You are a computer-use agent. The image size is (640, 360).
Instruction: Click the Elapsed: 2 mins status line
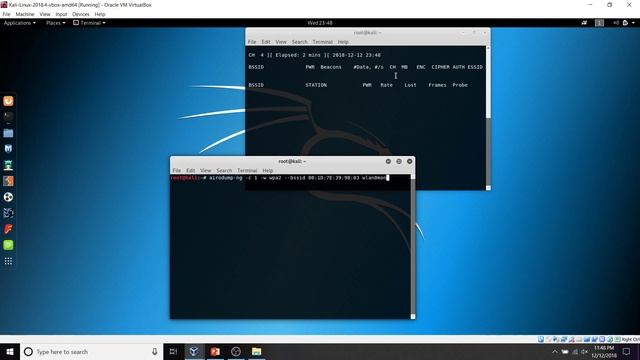tap(314, 55)
